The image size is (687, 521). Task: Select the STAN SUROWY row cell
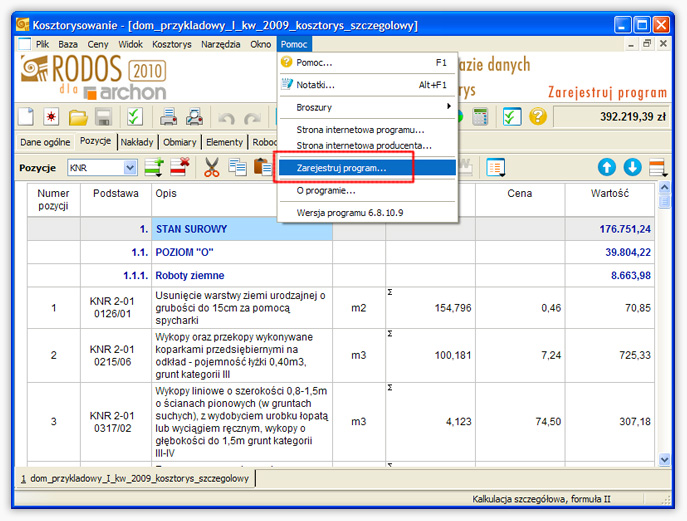tap(242, 229)
